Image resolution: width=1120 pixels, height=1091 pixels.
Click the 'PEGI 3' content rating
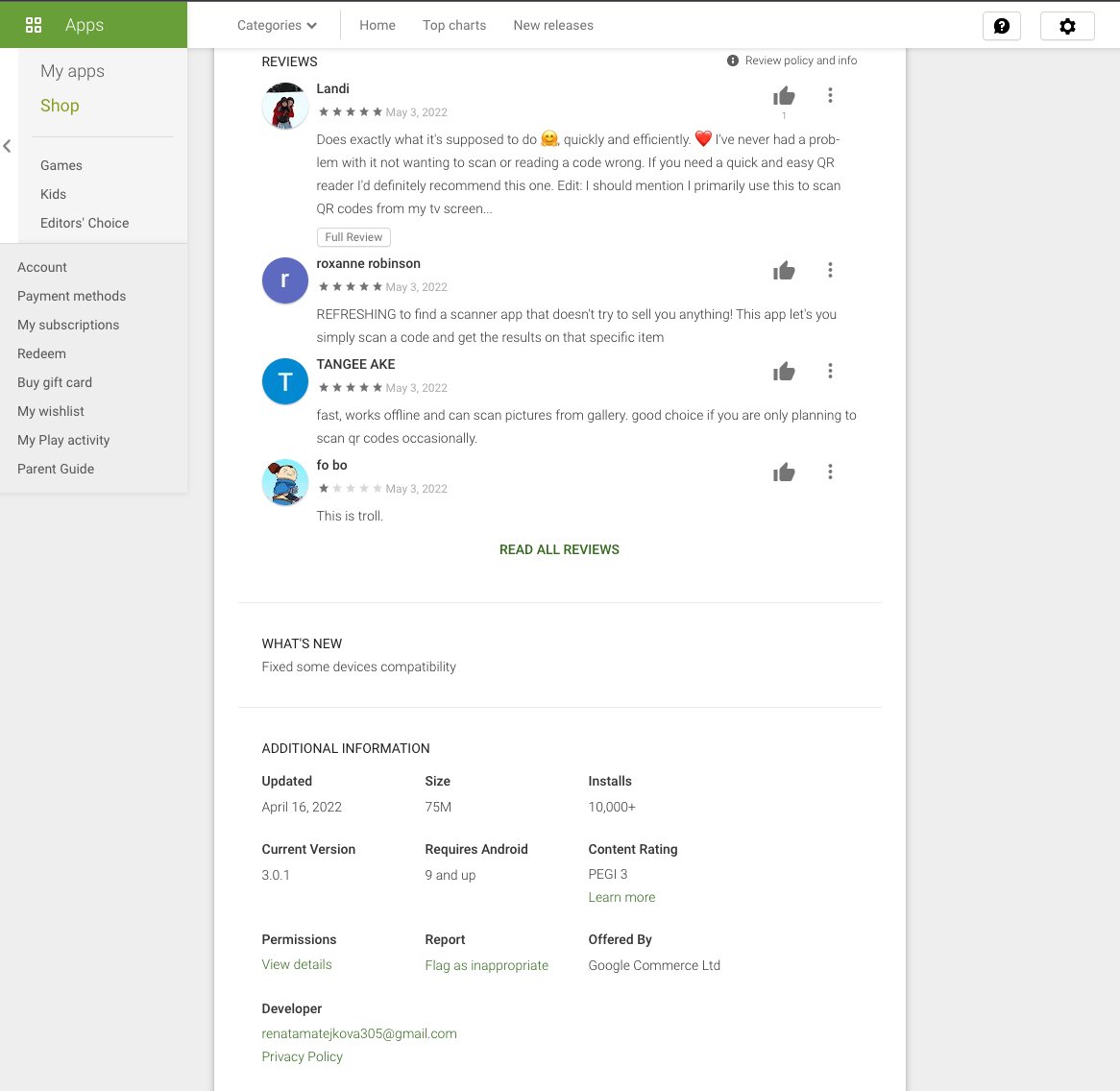click(608, 874)
